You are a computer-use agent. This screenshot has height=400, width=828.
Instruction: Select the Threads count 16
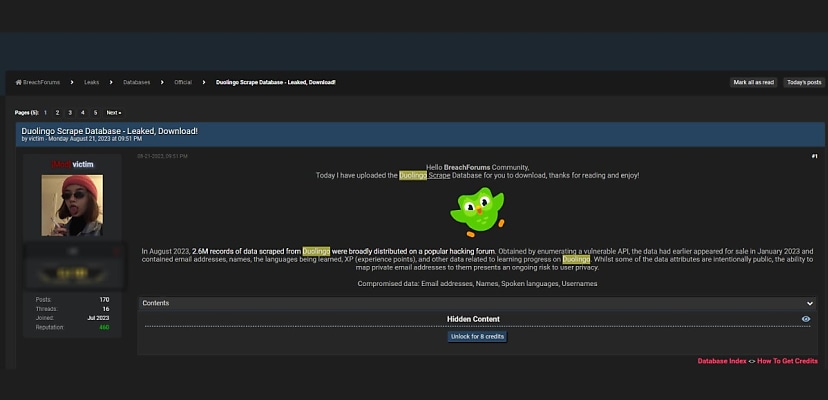click(106, 309)
